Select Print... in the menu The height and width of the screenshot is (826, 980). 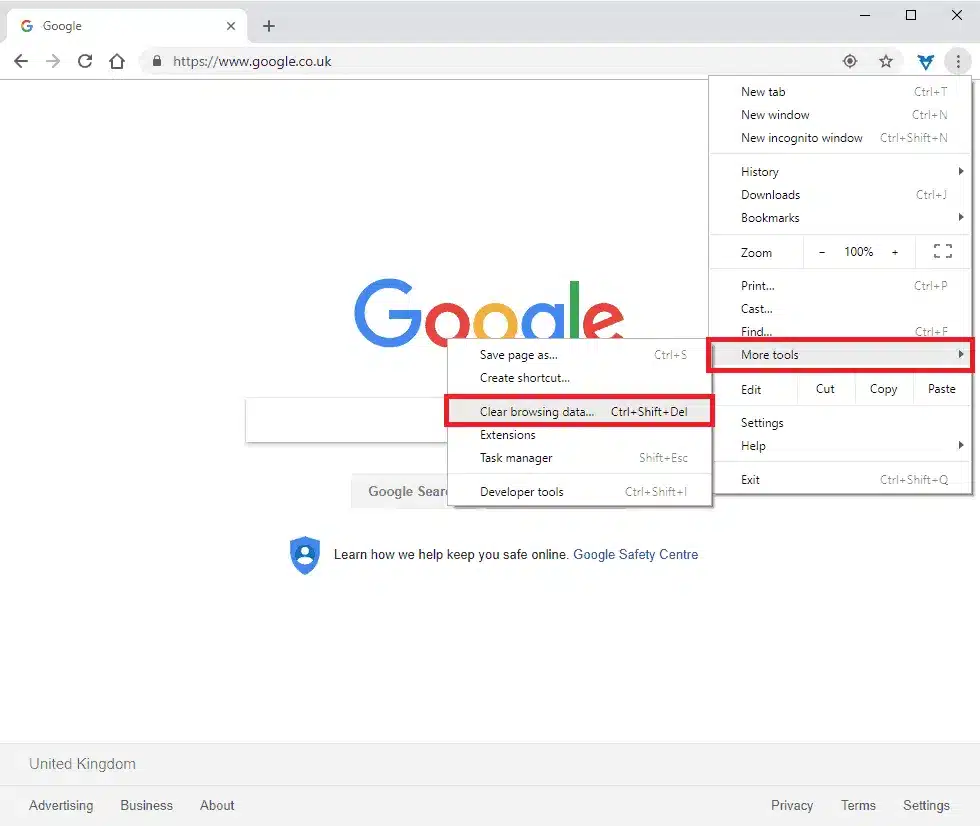click(841, 286)
